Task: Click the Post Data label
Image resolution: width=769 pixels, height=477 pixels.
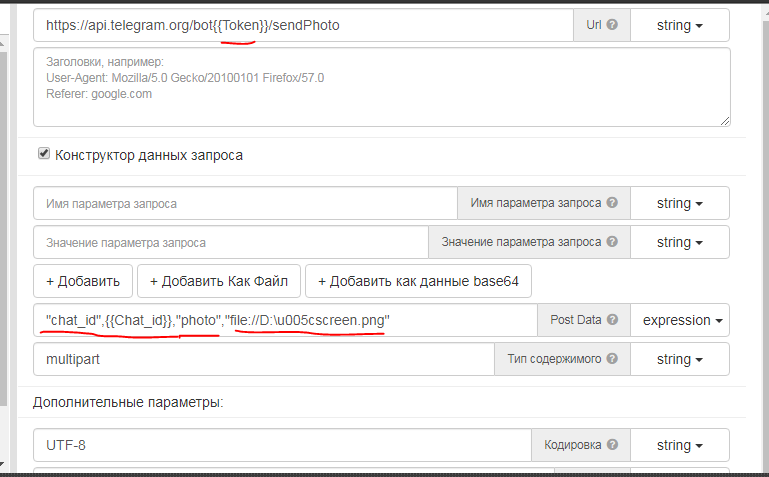Action: pyautogui.click(x=576, y=320)
